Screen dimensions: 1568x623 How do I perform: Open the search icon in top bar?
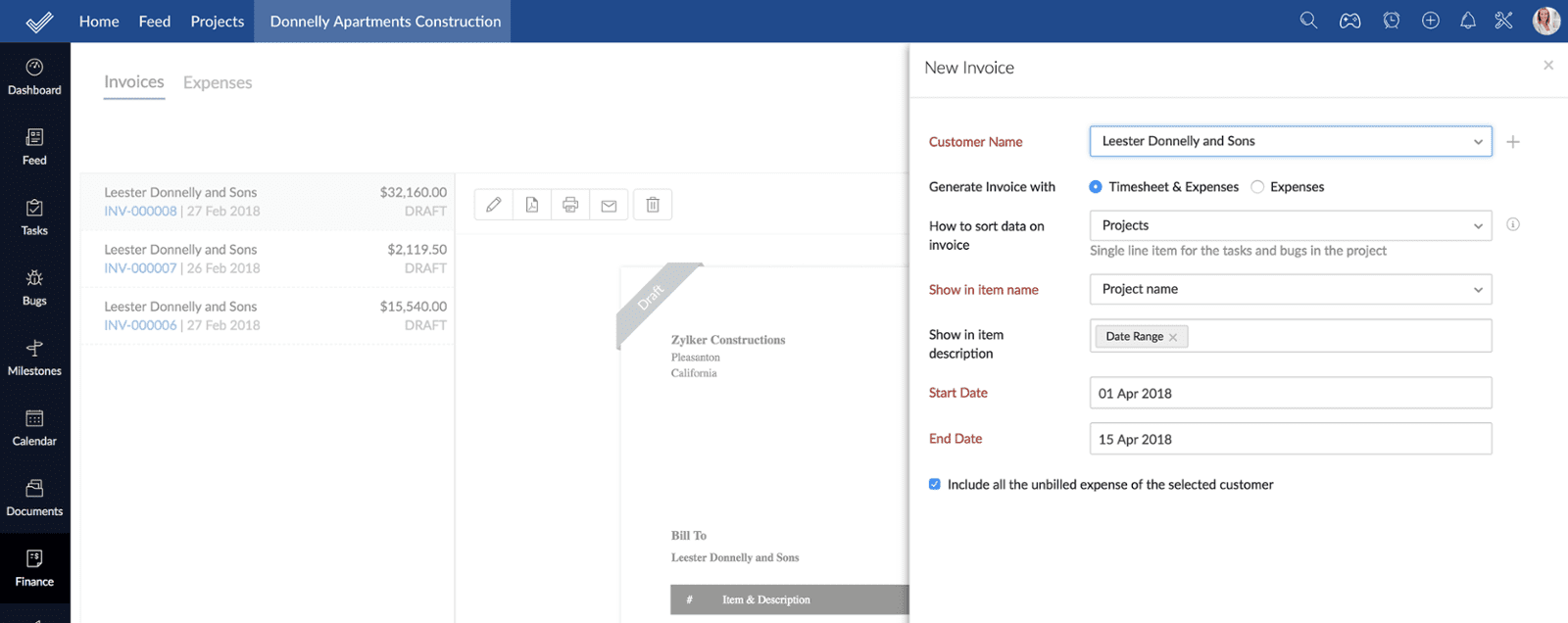(1308, 21)
